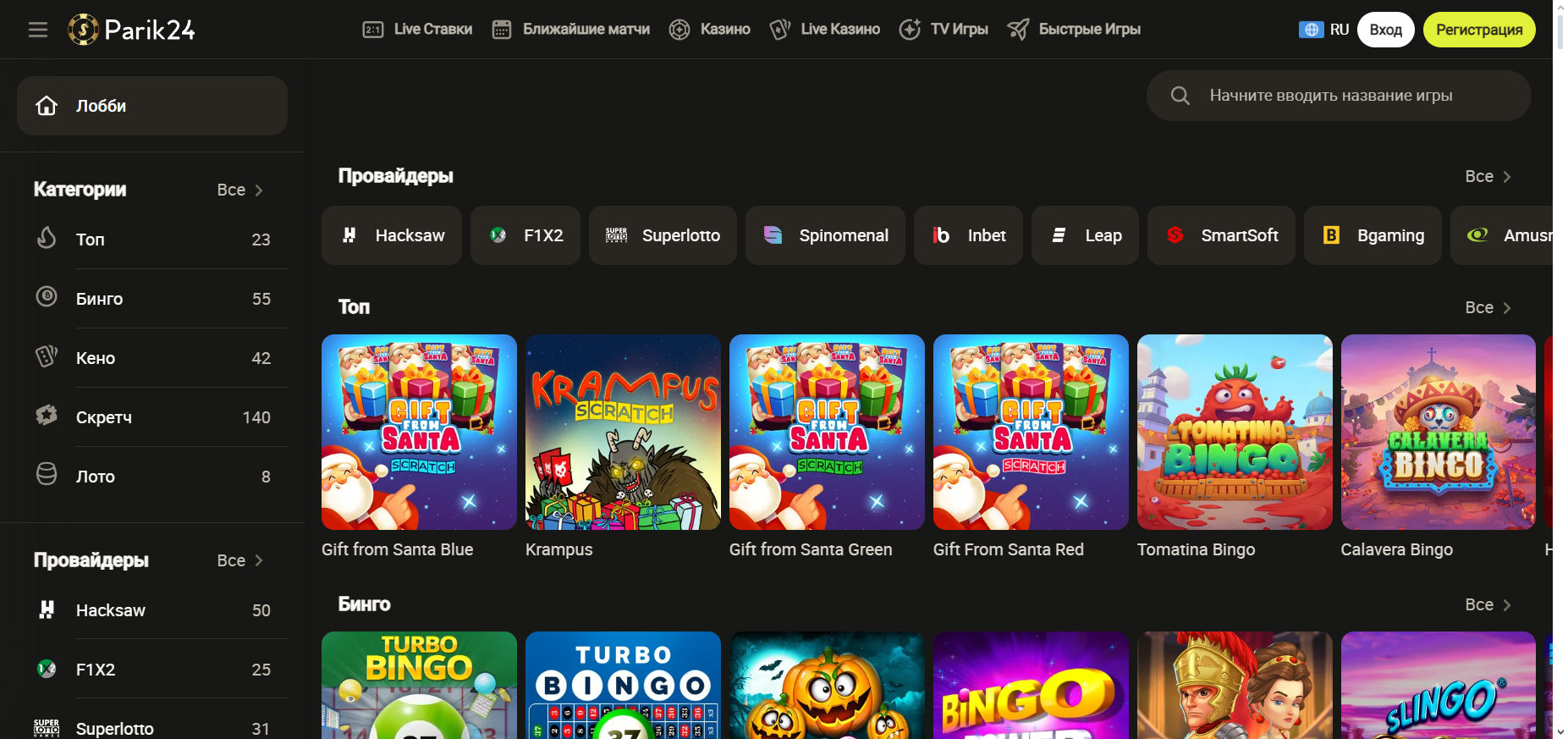Select Скретч category with 140 games
Screen dimensions: 1568x739
point(152,417)
